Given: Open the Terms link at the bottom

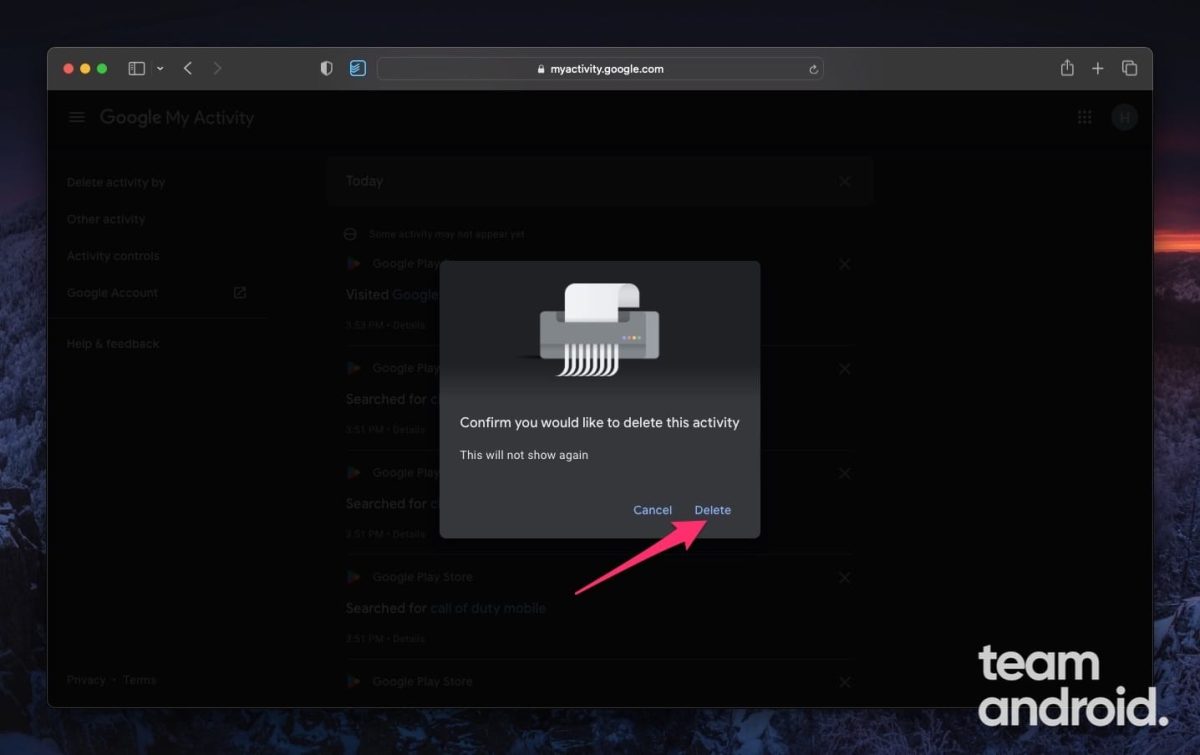Looking at the screenshot, I should tap(139, 679).
